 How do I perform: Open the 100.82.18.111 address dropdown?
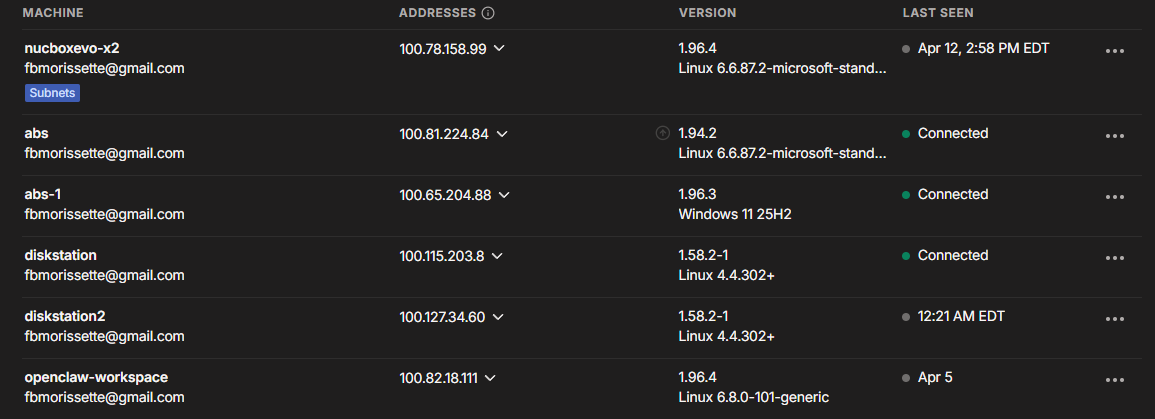[491, 378]
